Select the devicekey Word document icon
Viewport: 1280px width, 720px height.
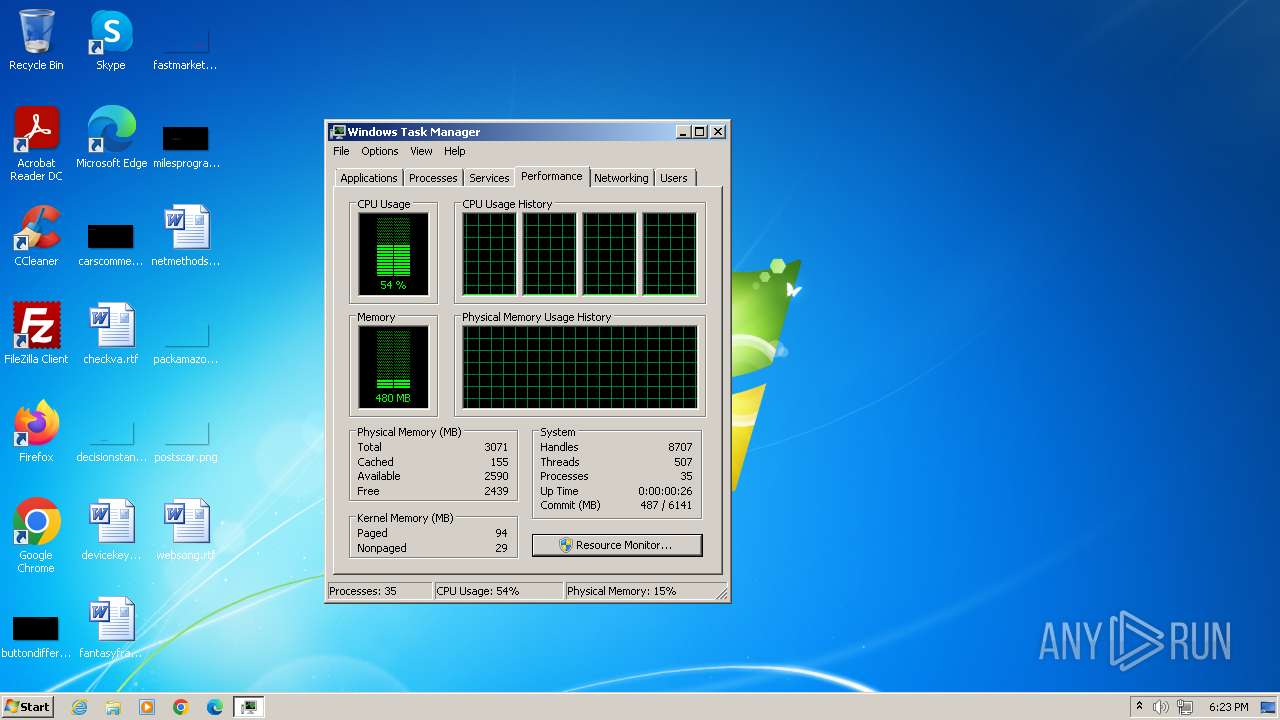111,529
